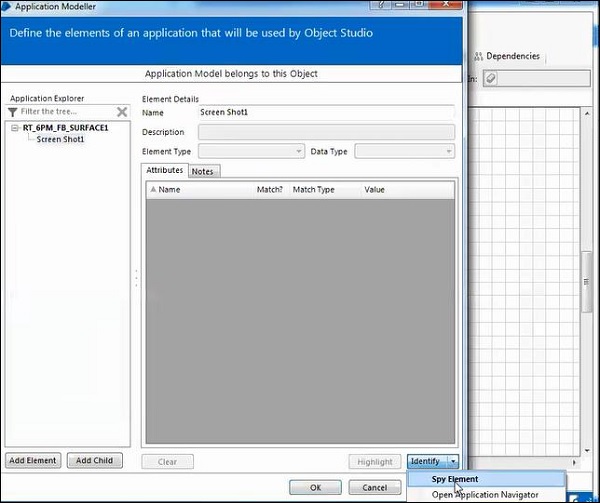Image resolution: width=600 pixels, height=503 pixels.
Task: Collapse the RT_6PM_FB_SURFACE1 tree node
Action: click(15, 128)
